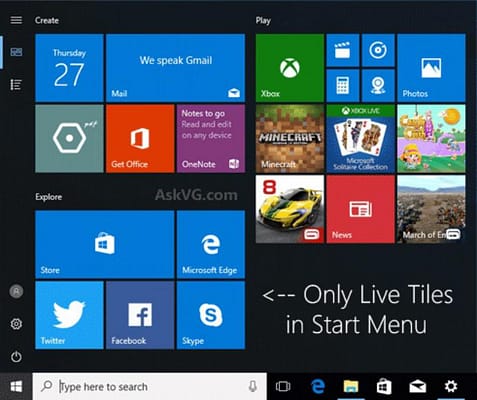The width and height of the screenshot is (477, 400).
Task: Click the Play group heading
Action: 263,21
